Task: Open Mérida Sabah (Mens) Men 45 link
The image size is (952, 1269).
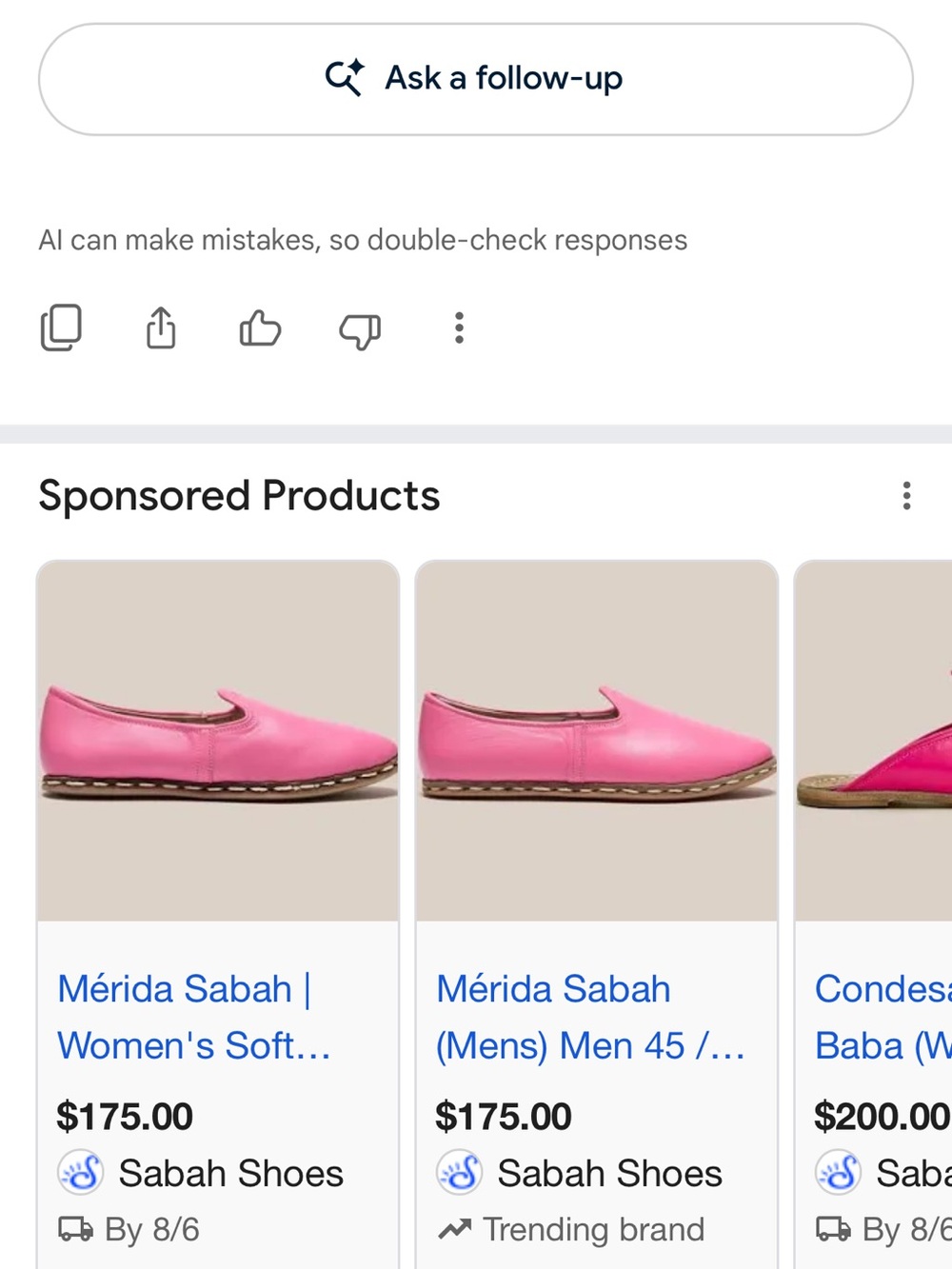Action: [590, 1017]
